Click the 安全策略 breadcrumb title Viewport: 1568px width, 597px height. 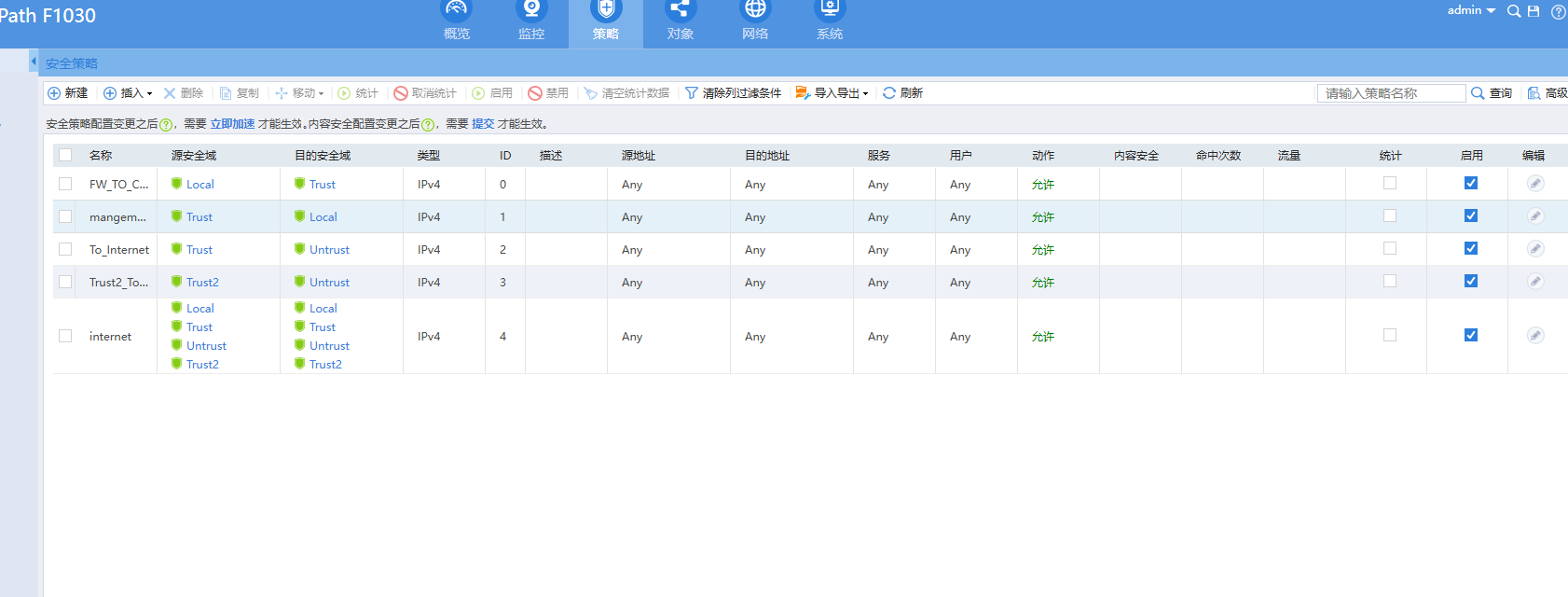72,63
